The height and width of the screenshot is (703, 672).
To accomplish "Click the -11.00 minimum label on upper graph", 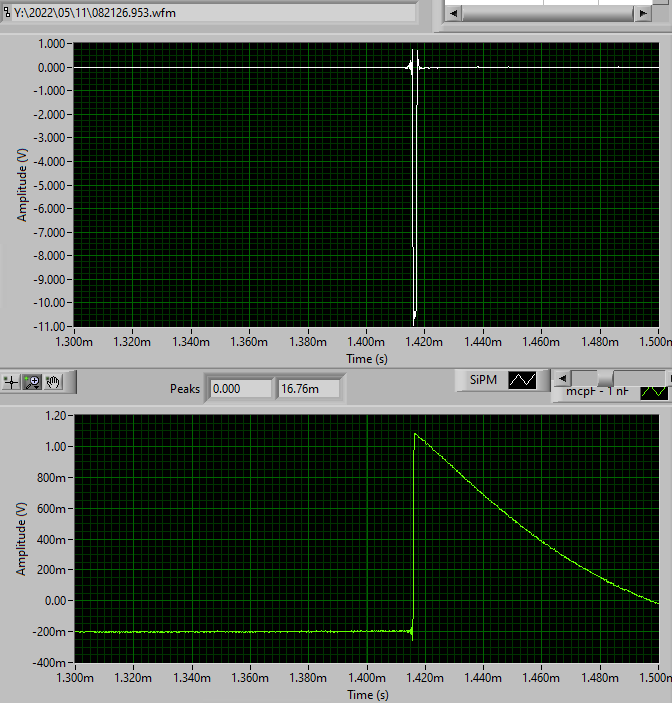I will tap(49, 326).
